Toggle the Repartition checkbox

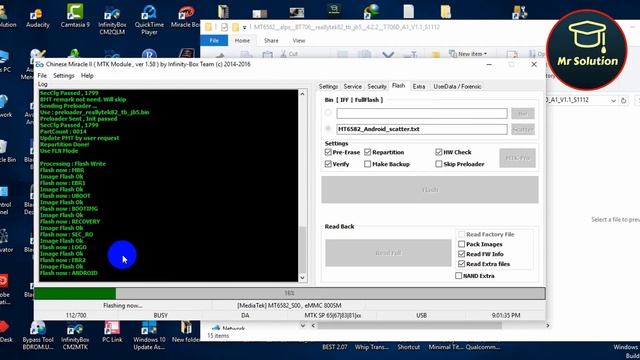[x=367, y=152]
